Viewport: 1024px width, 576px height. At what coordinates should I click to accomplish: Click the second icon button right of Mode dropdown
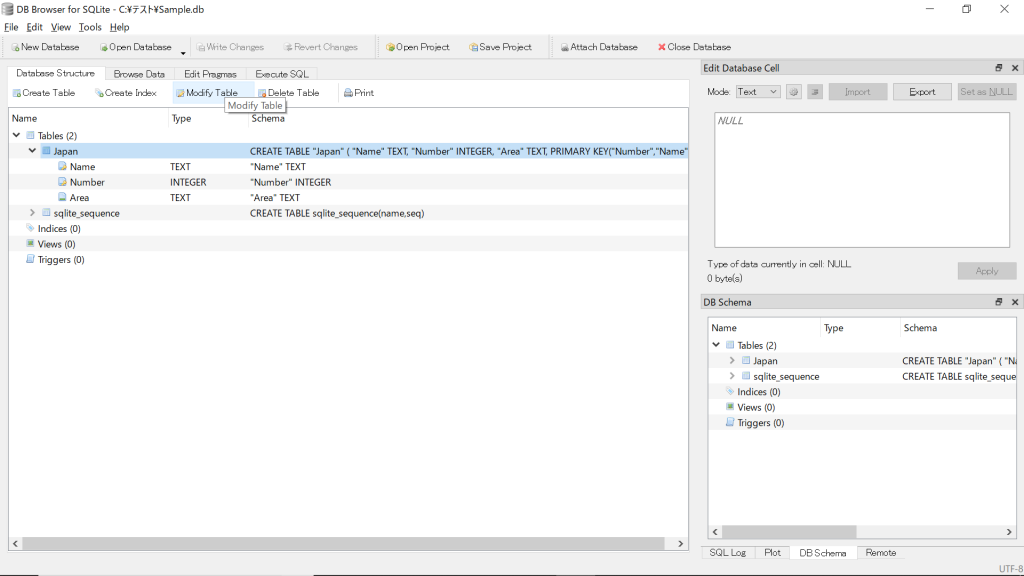coord(814,92)
